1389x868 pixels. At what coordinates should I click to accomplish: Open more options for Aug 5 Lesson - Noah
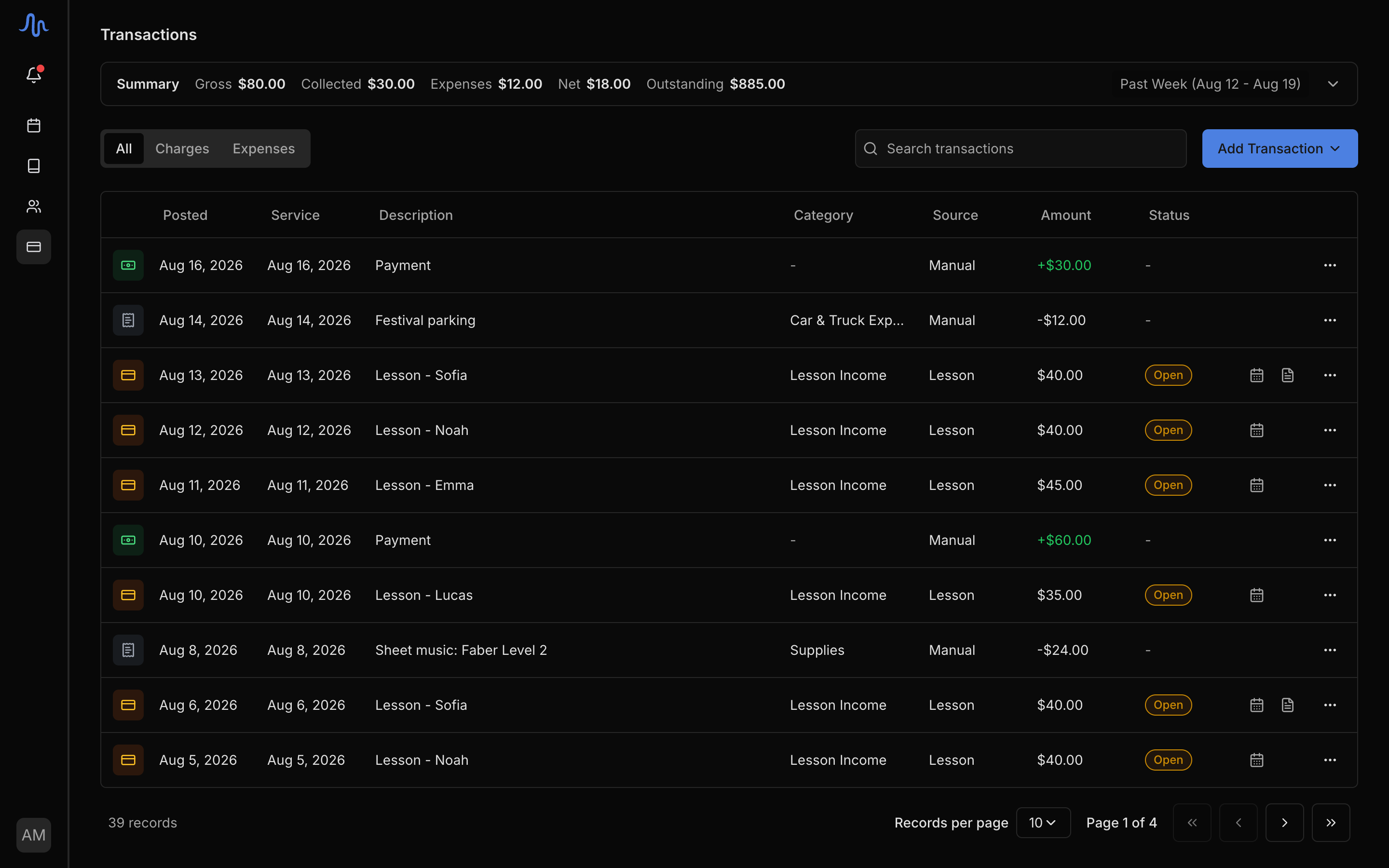pos(1330,760)
